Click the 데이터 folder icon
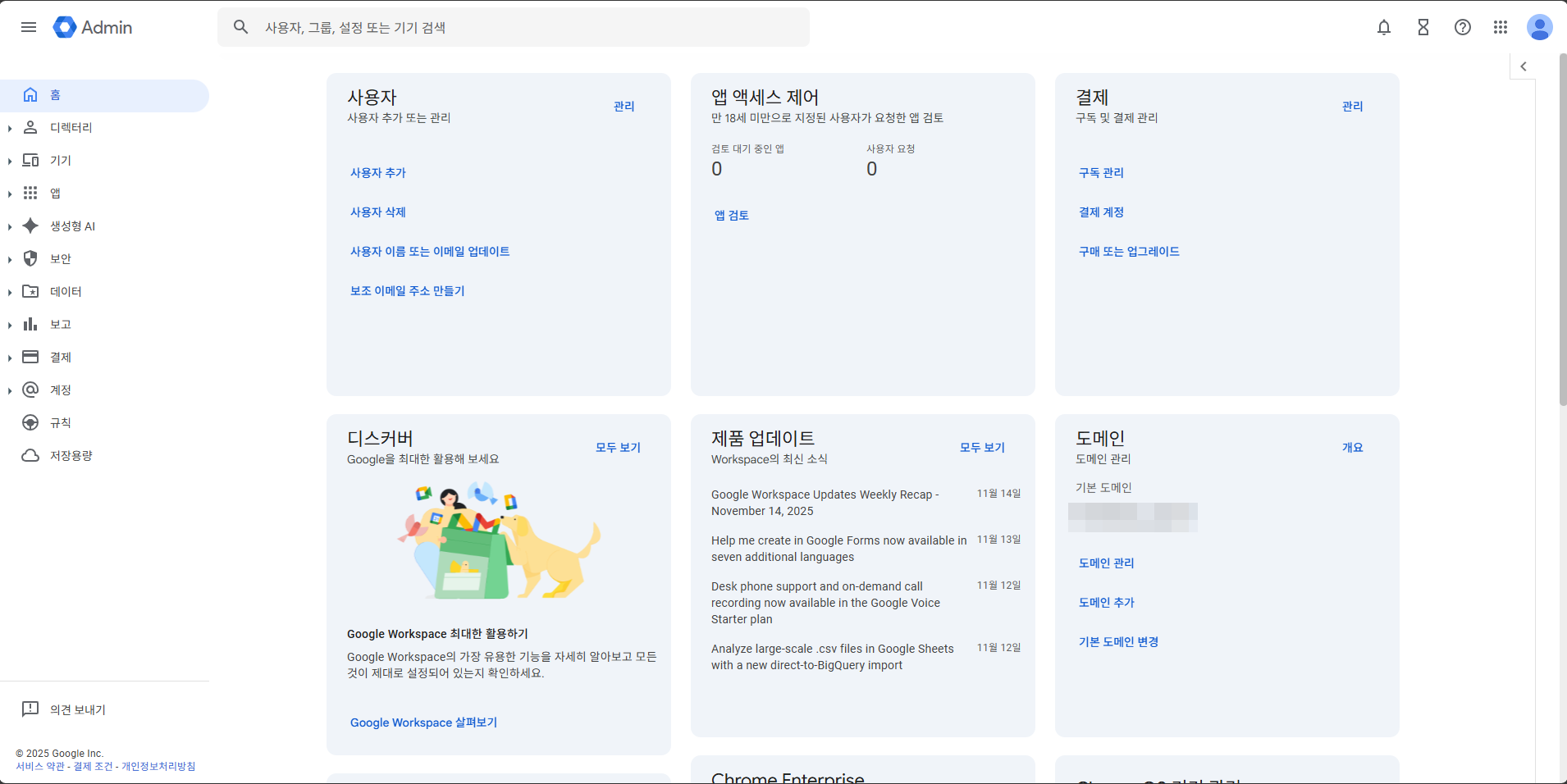This screenshot has height=784, width=1567. [x=30, y=291]
